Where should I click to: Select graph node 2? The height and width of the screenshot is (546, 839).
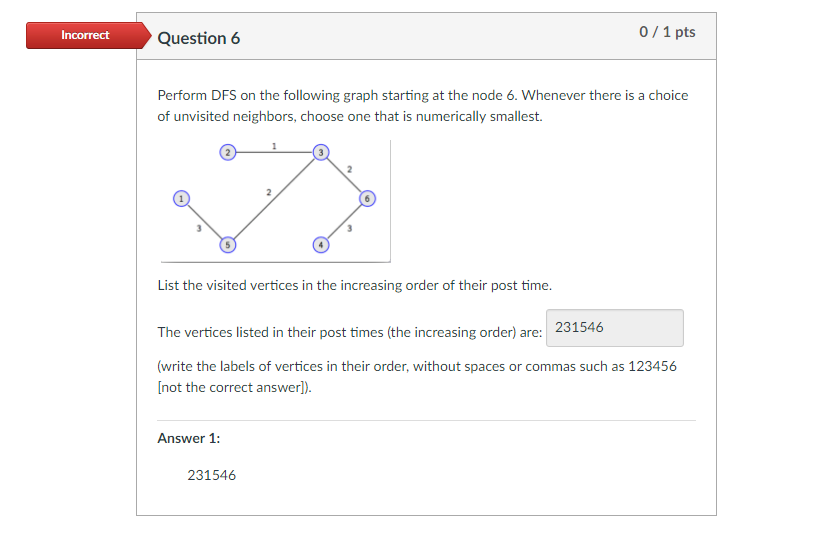[x=227, y=153]
